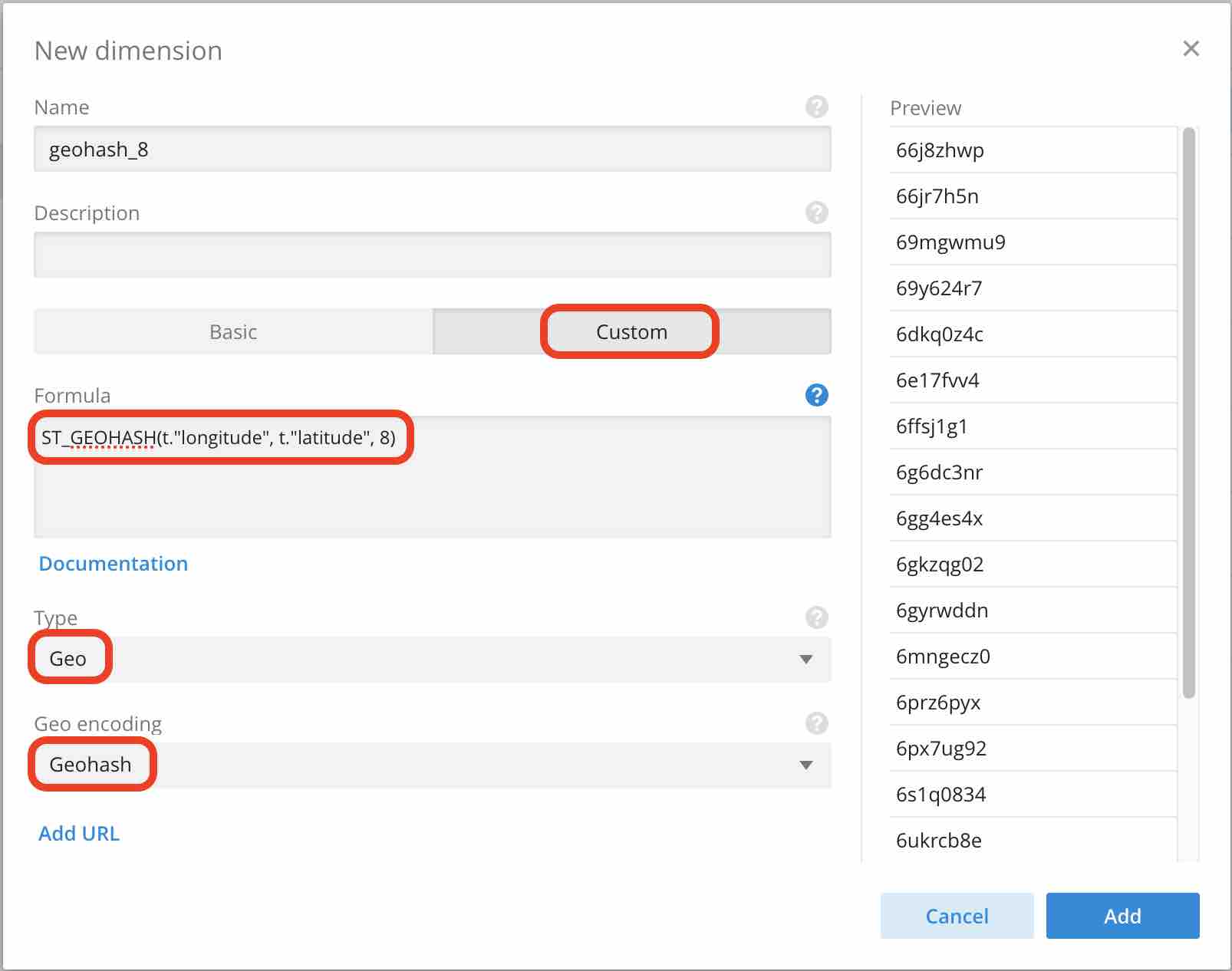Screen dimensions: 1232x971
Task: Click the help icon next to Type
Action: coord(816,617)
